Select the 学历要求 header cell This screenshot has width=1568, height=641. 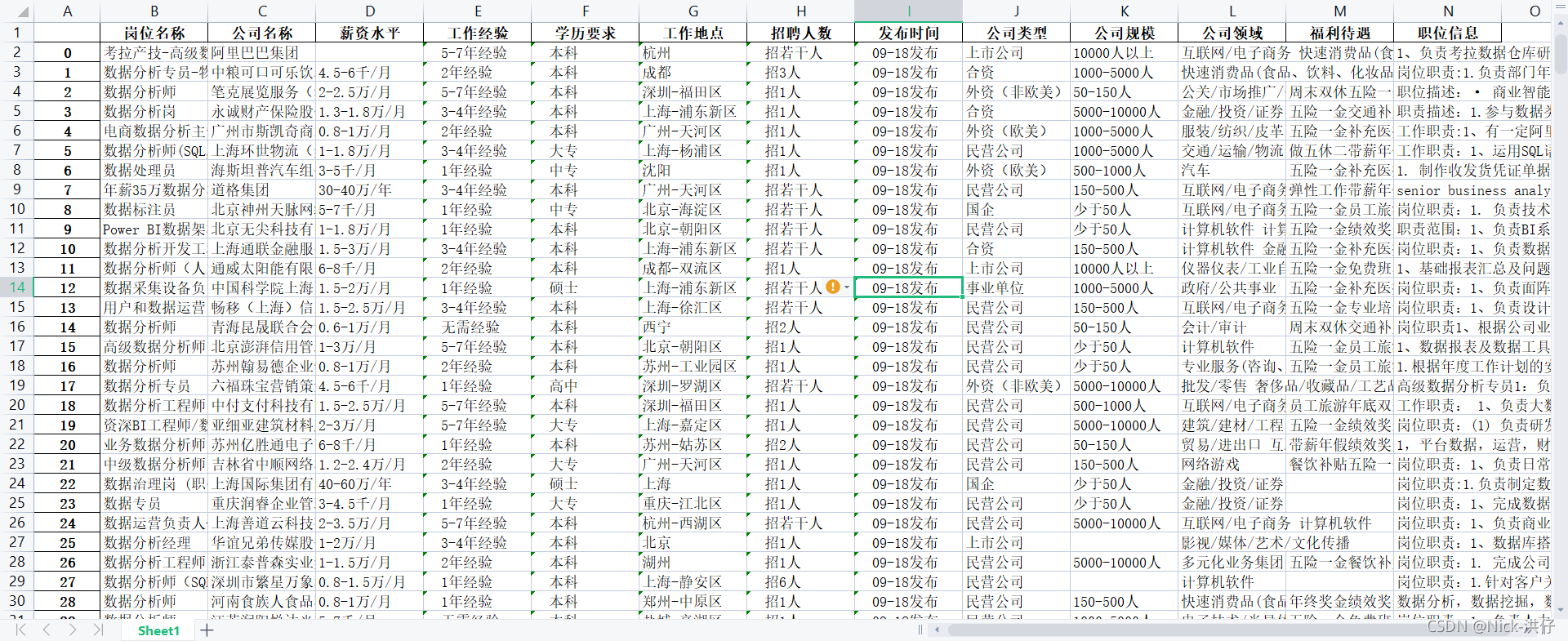click(586, 33)
